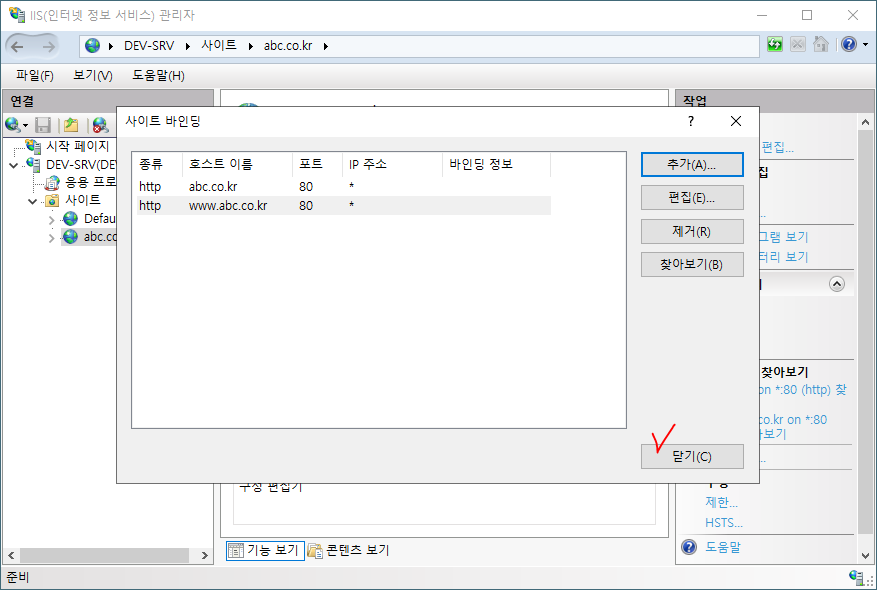This screenshot has width=877, height=590.
Task: Expand the abc.co.kr site node
Action: [51, 238]
